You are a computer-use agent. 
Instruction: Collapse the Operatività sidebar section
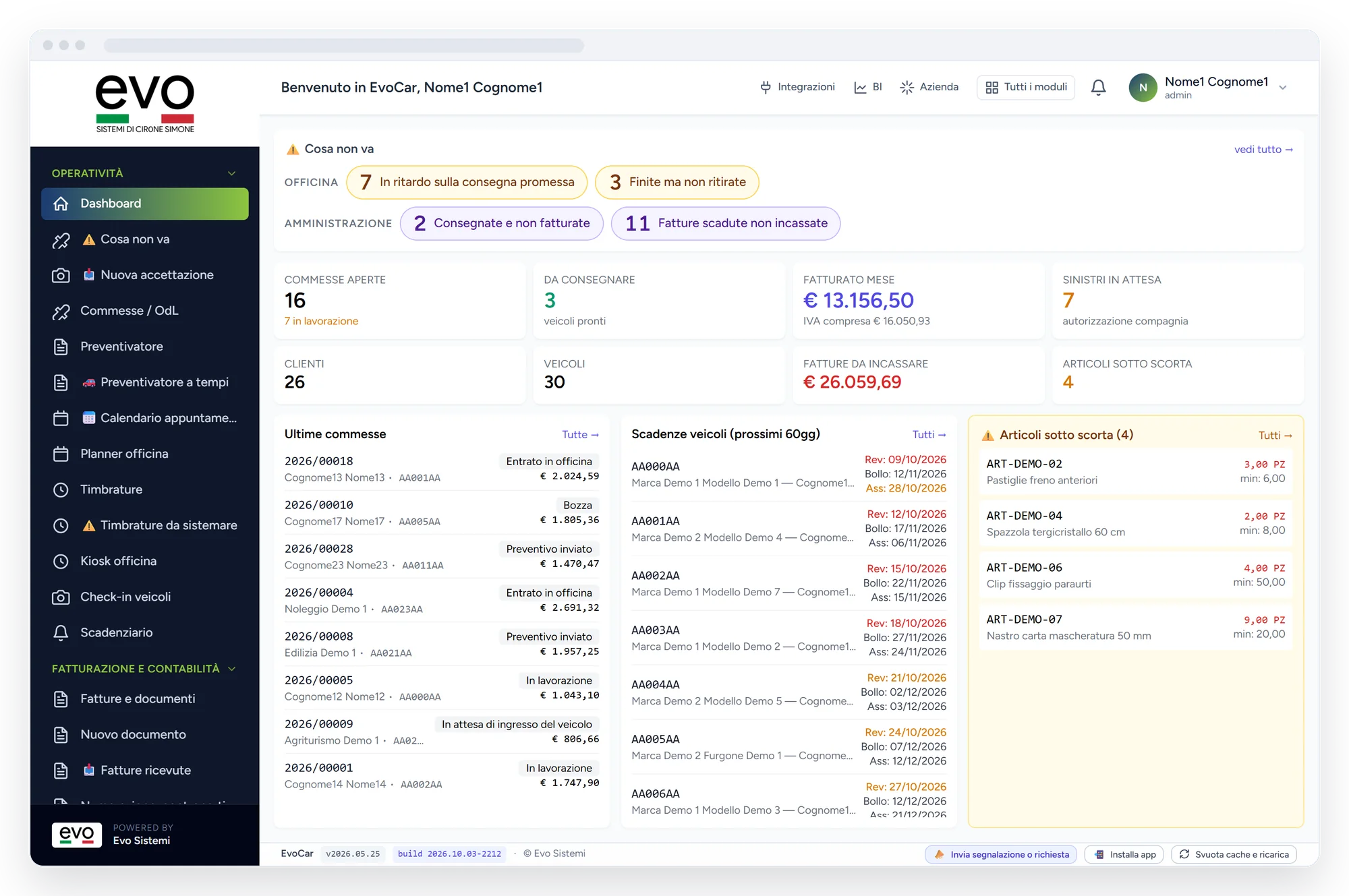[x=144, y=173]
